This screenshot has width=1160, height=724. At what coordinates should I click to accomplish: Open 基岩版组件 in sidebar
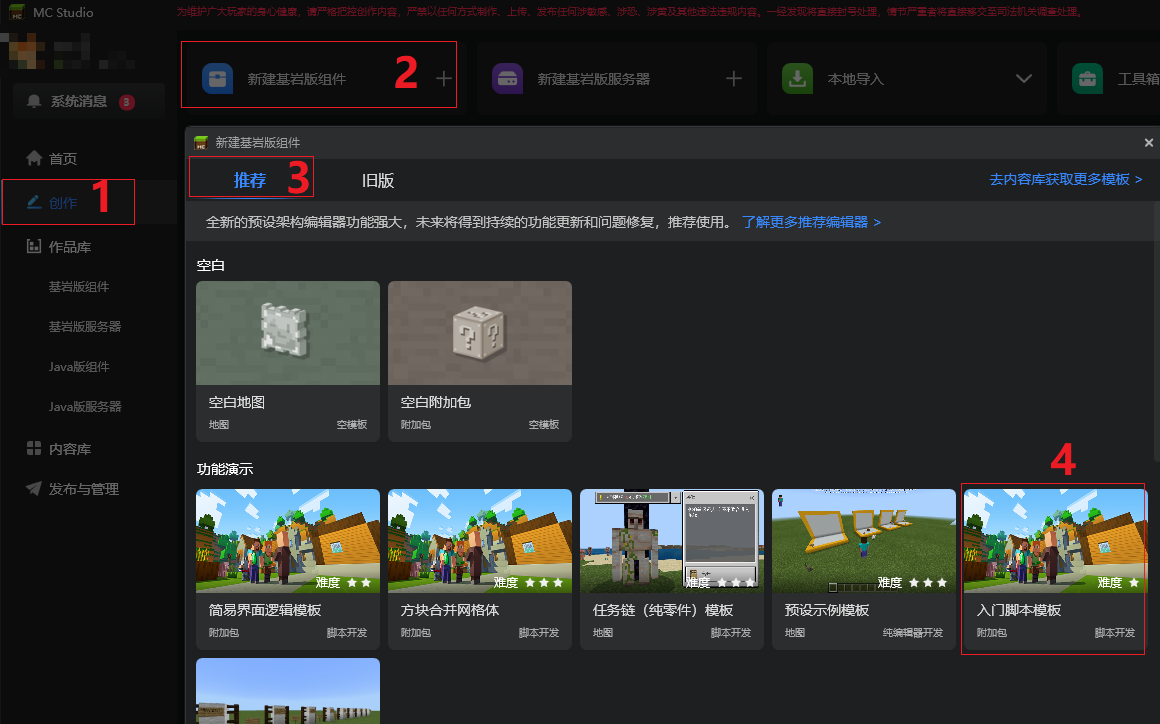(79, 287)
